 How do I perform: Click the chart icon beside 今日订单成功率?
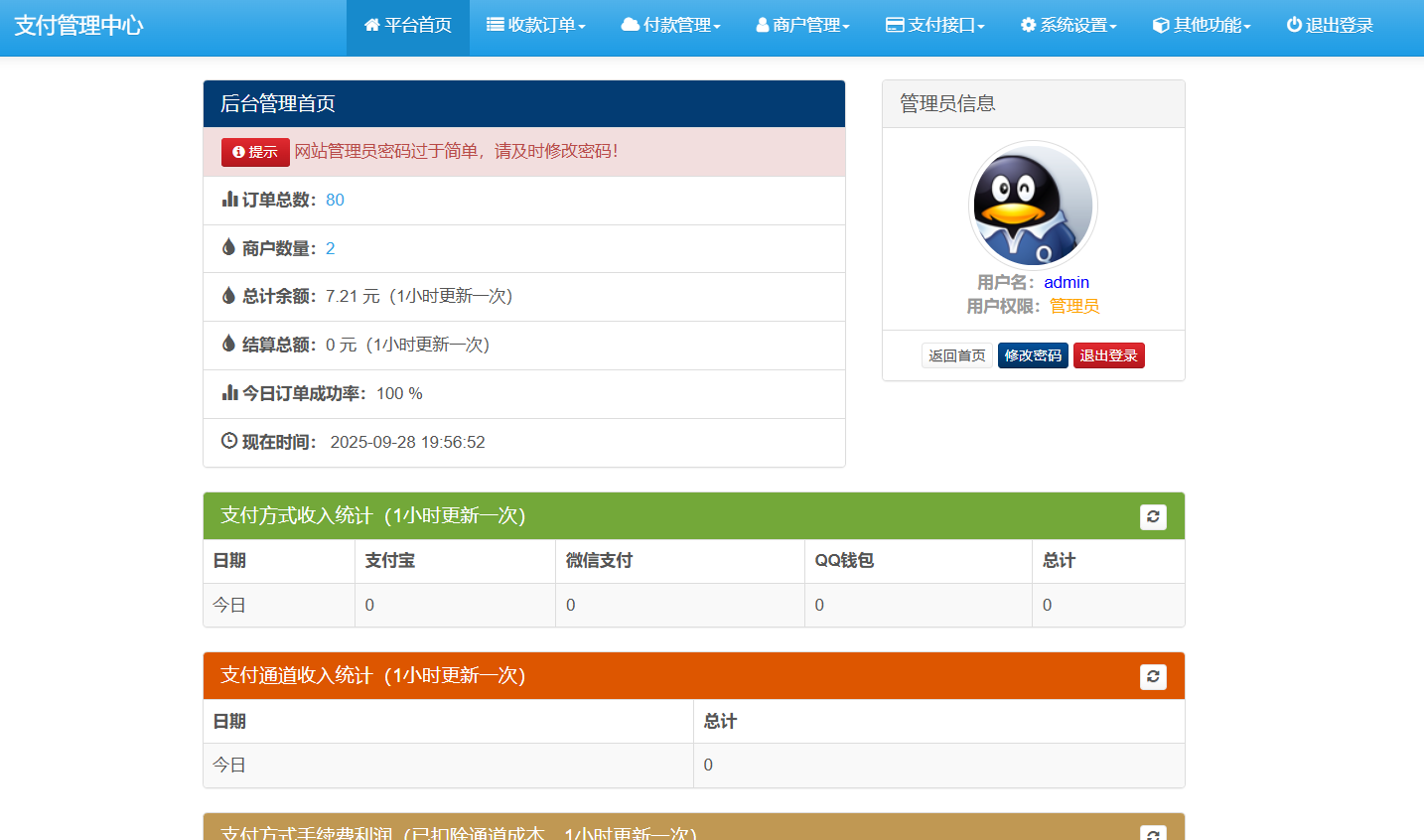pyautogui.click(x=229, y=393)
